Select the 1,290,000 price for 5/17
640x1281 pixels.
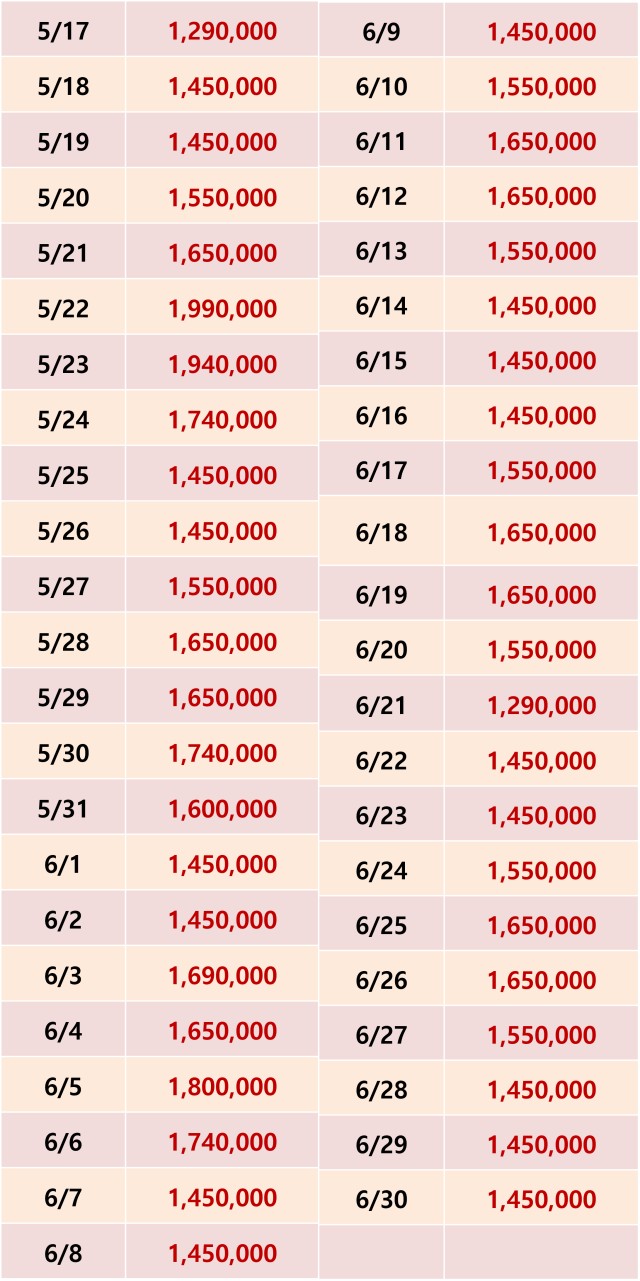point(222,31)
